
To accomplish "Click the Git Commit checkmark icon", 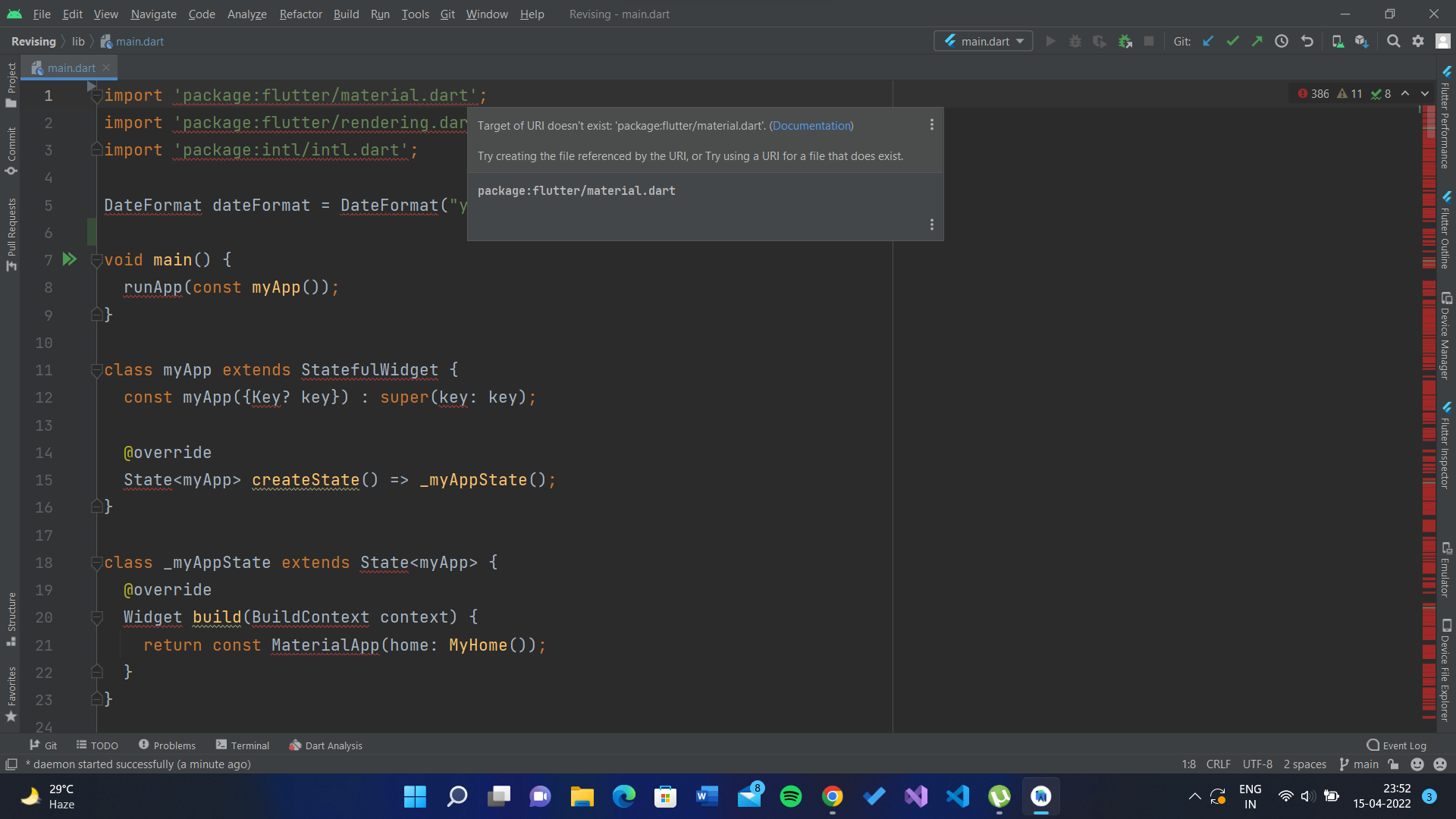I will (x=1233, y=41).
